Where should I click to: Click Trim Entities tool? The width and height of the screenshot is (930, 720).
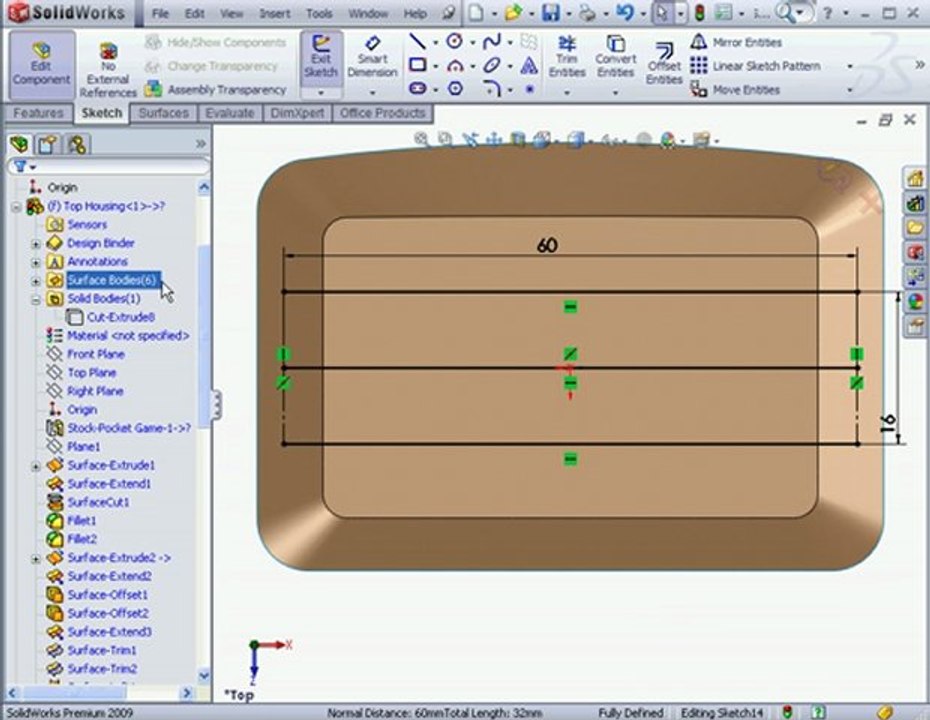point(566,57)
